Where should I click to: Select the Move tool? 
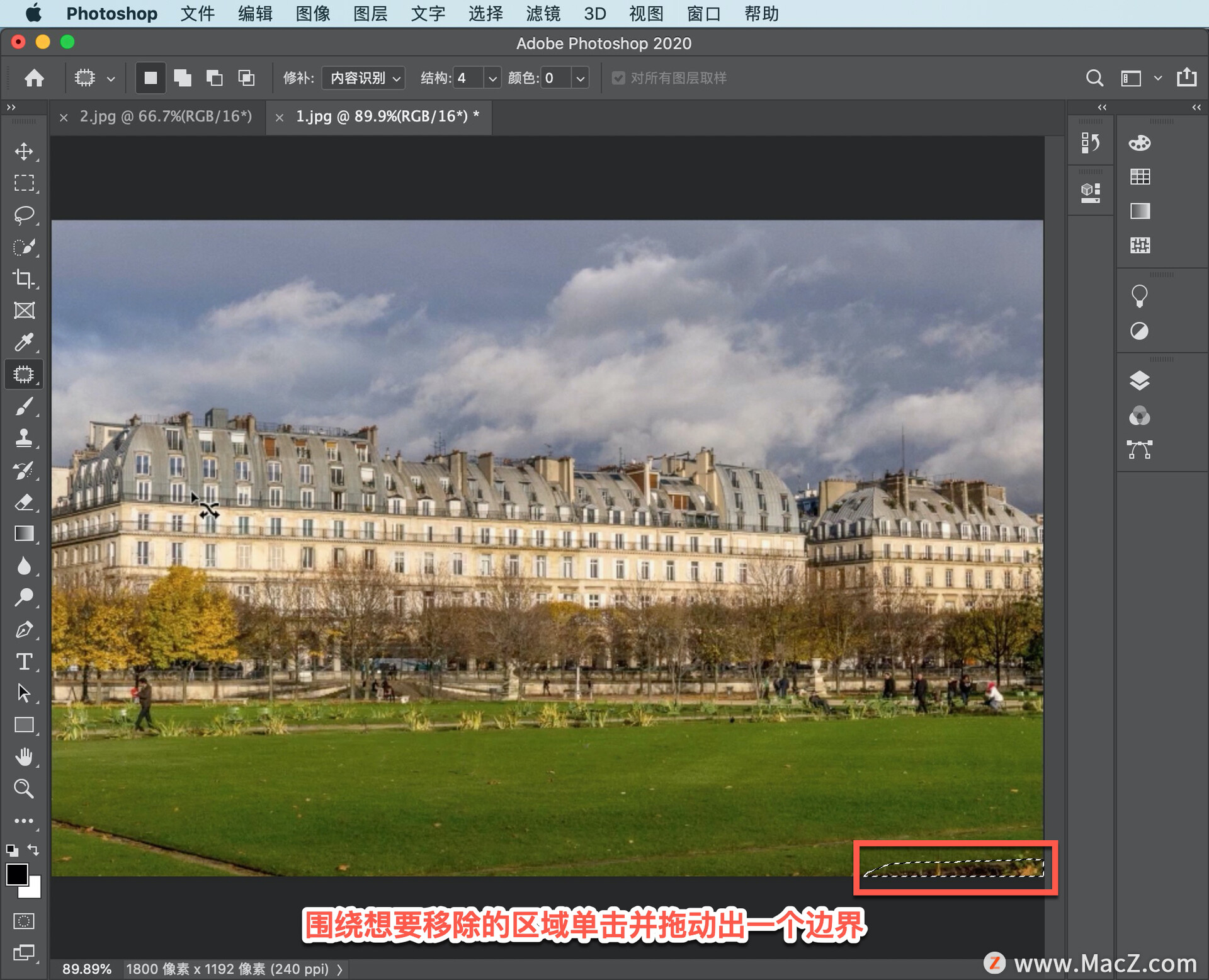coord(24,151)
